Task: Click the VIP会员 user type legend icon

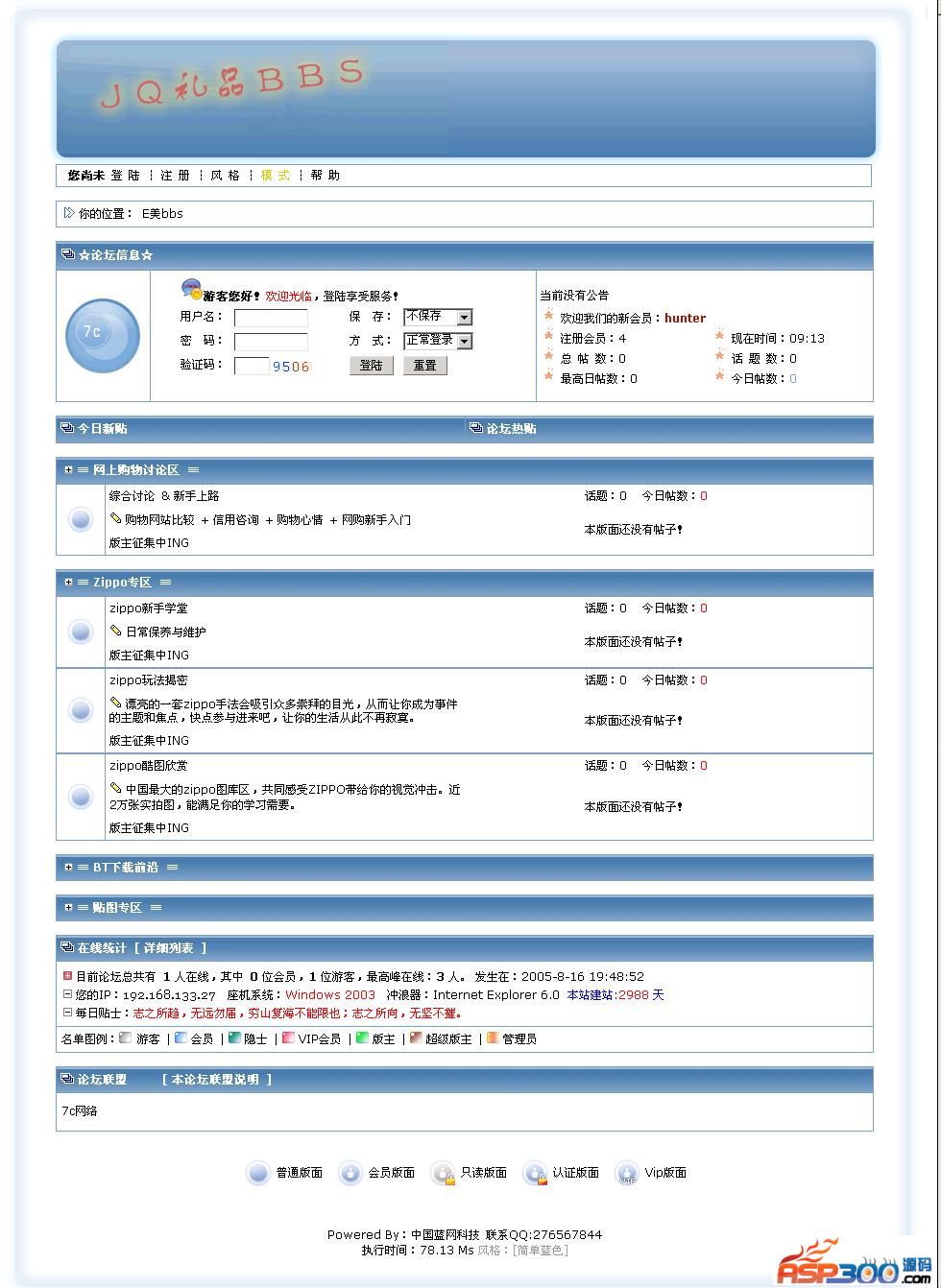Action: coord(288,1038)
